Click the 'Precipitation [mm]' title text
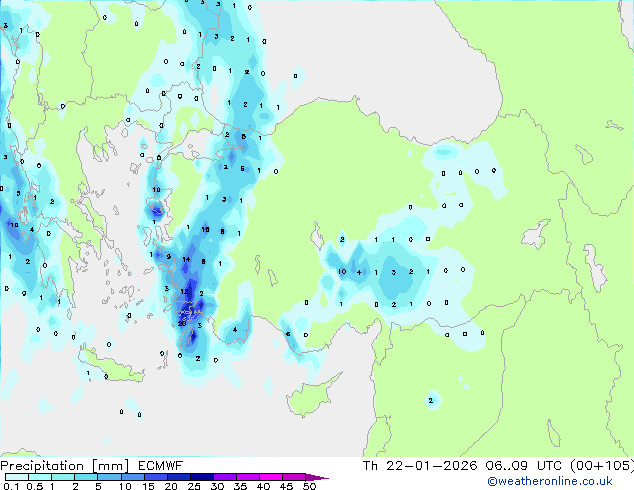 65,466
